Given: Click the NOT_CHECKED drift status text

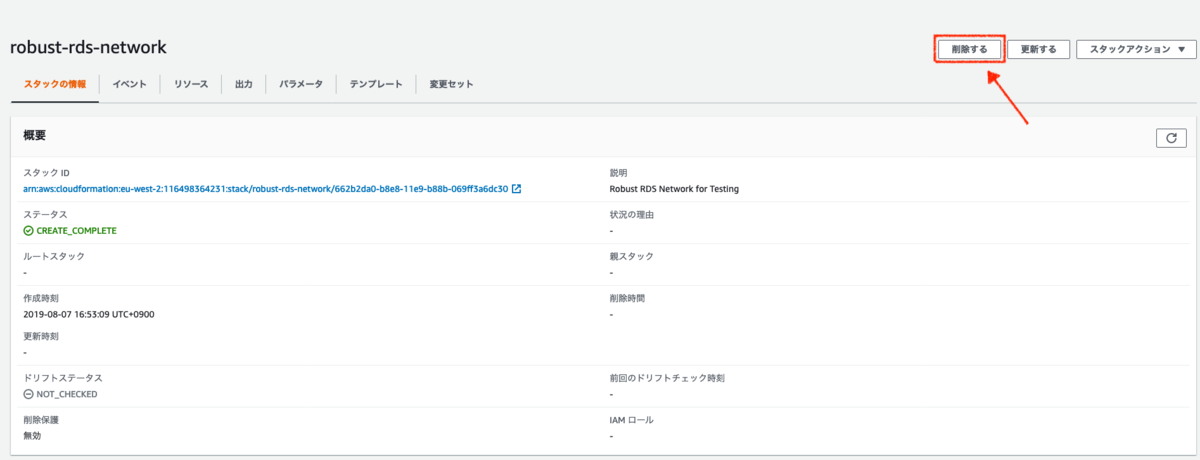Looking at the screenshot, I should click(x=67, y=394).
